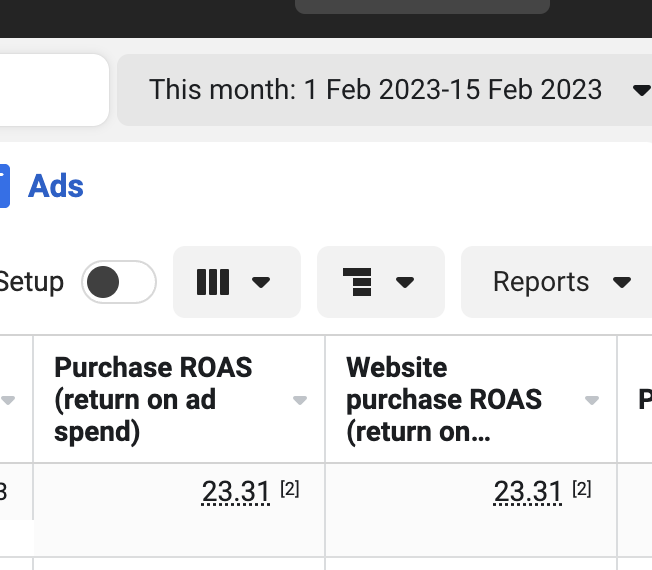Open the Reports dropdown
This screenshot has height=570, width=652.
[x=557, y=282]
